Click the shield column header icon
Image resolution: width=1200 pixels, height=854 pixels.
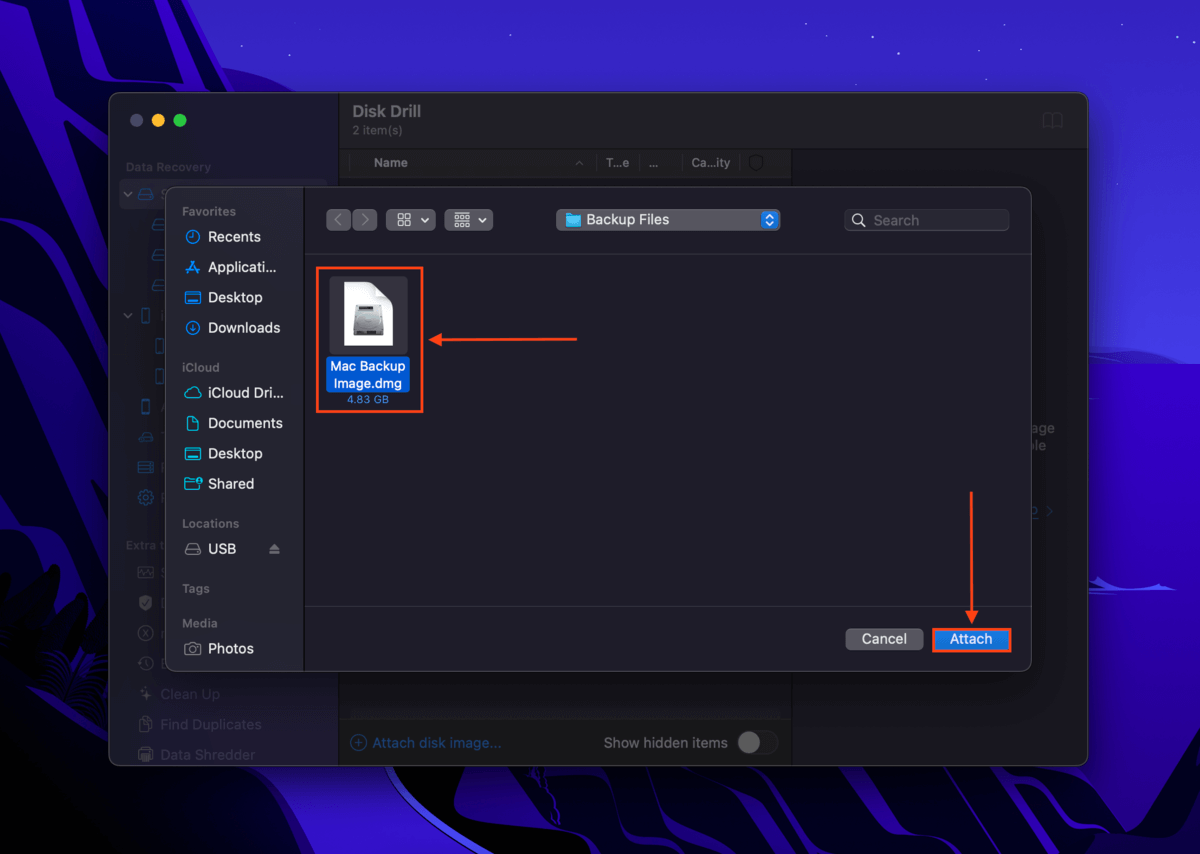(x=756, y=163)
